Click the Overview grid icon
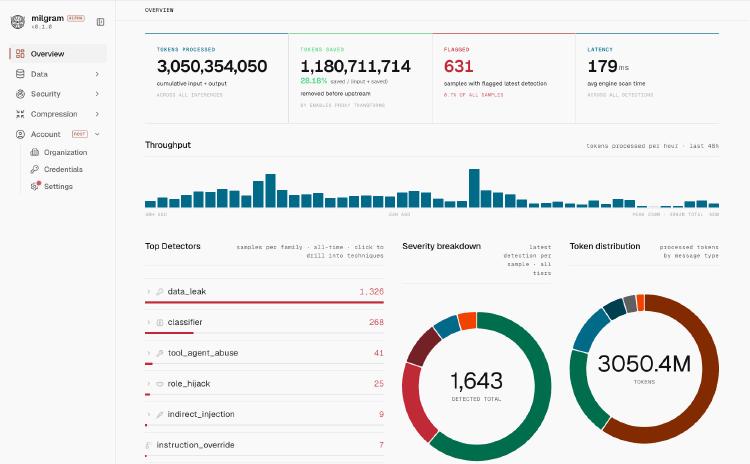Screen dimensions: 750x464 pos(20,54)
